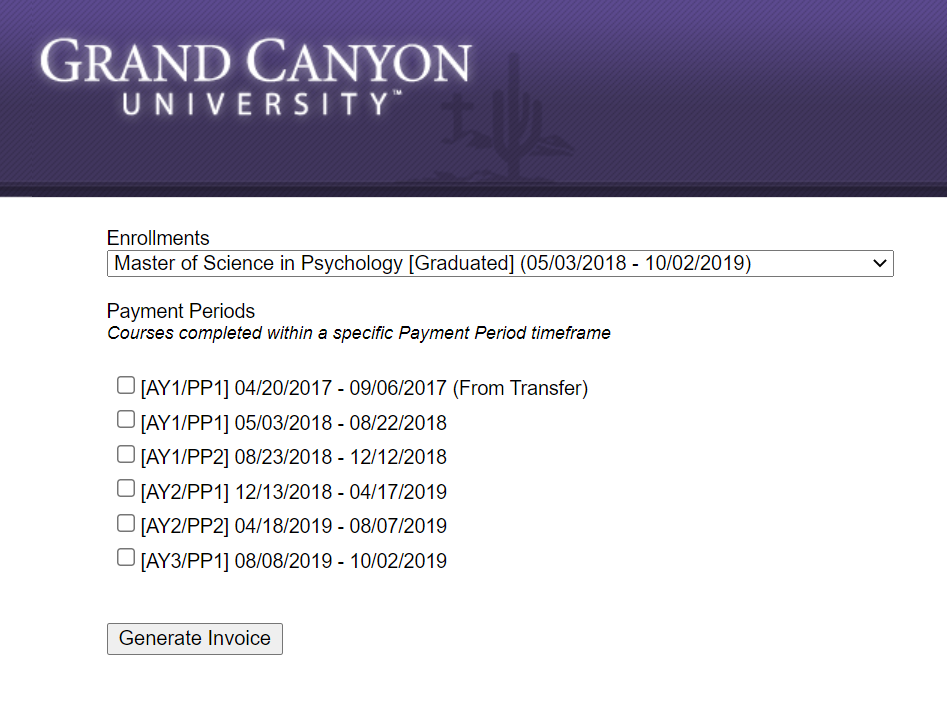947x709 pixels.
Task: Click the Enrollments label
Action: (x=158, y=238)
